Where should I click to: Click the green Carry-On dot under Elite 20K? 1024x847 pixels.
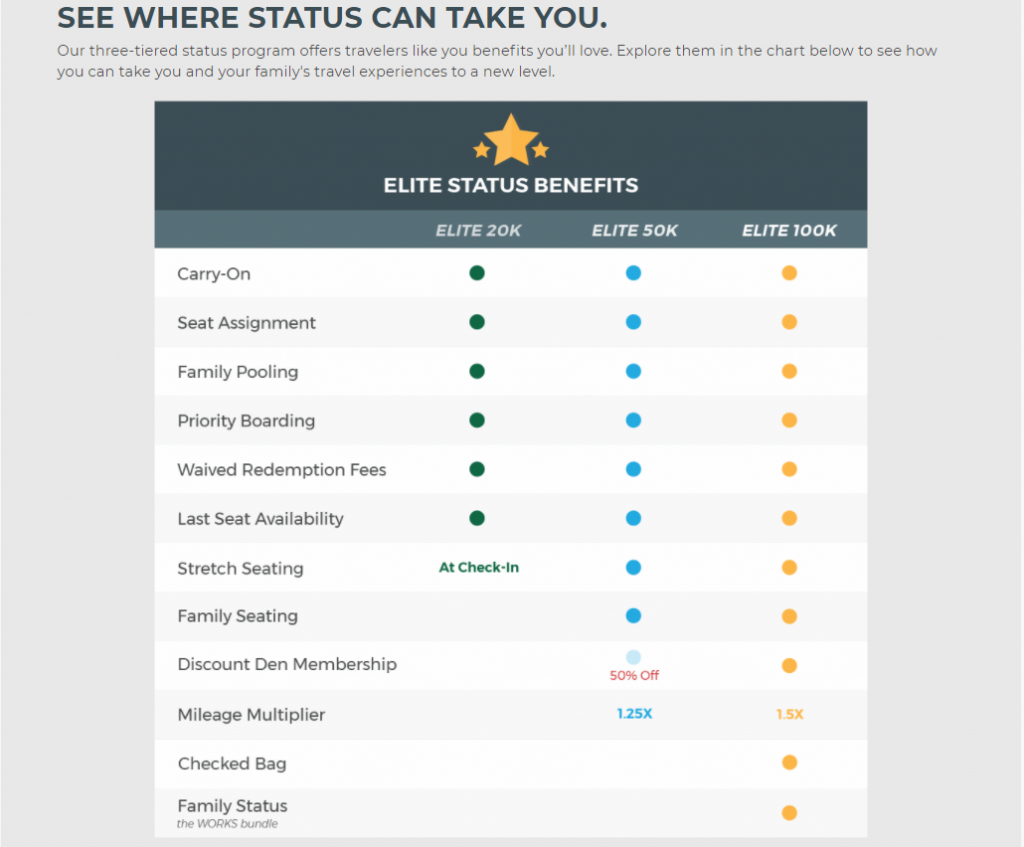(x=477, y=273)
